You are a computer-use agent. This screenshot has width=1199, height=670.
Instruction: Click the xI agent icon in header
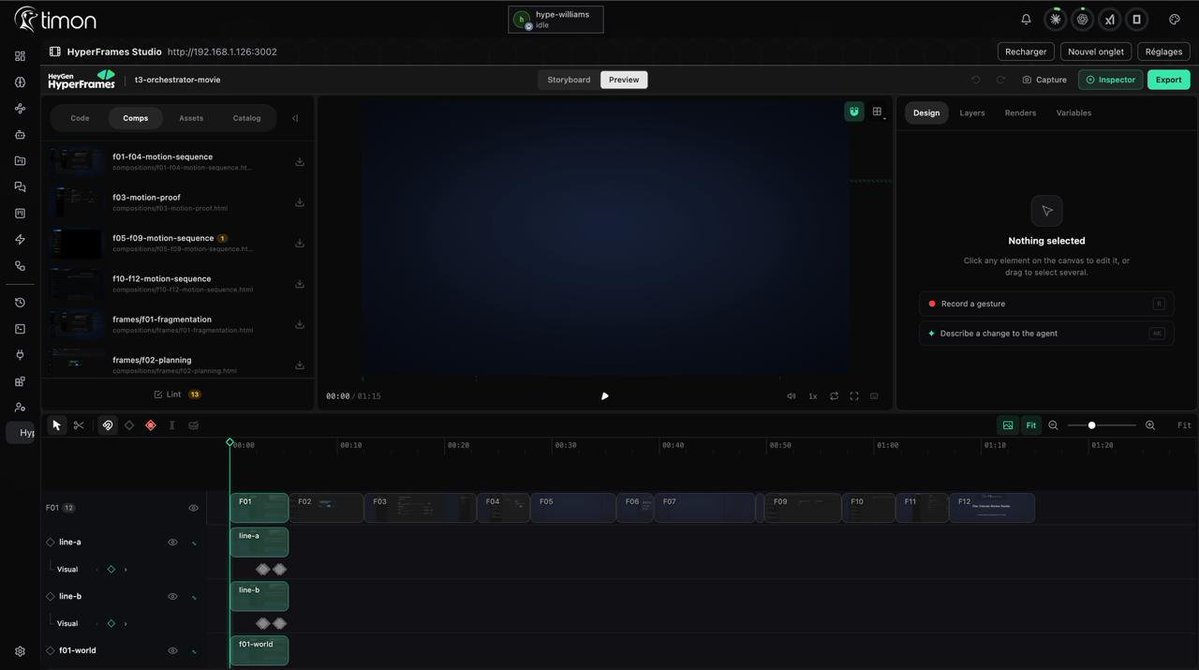(x=1110, y=19)
